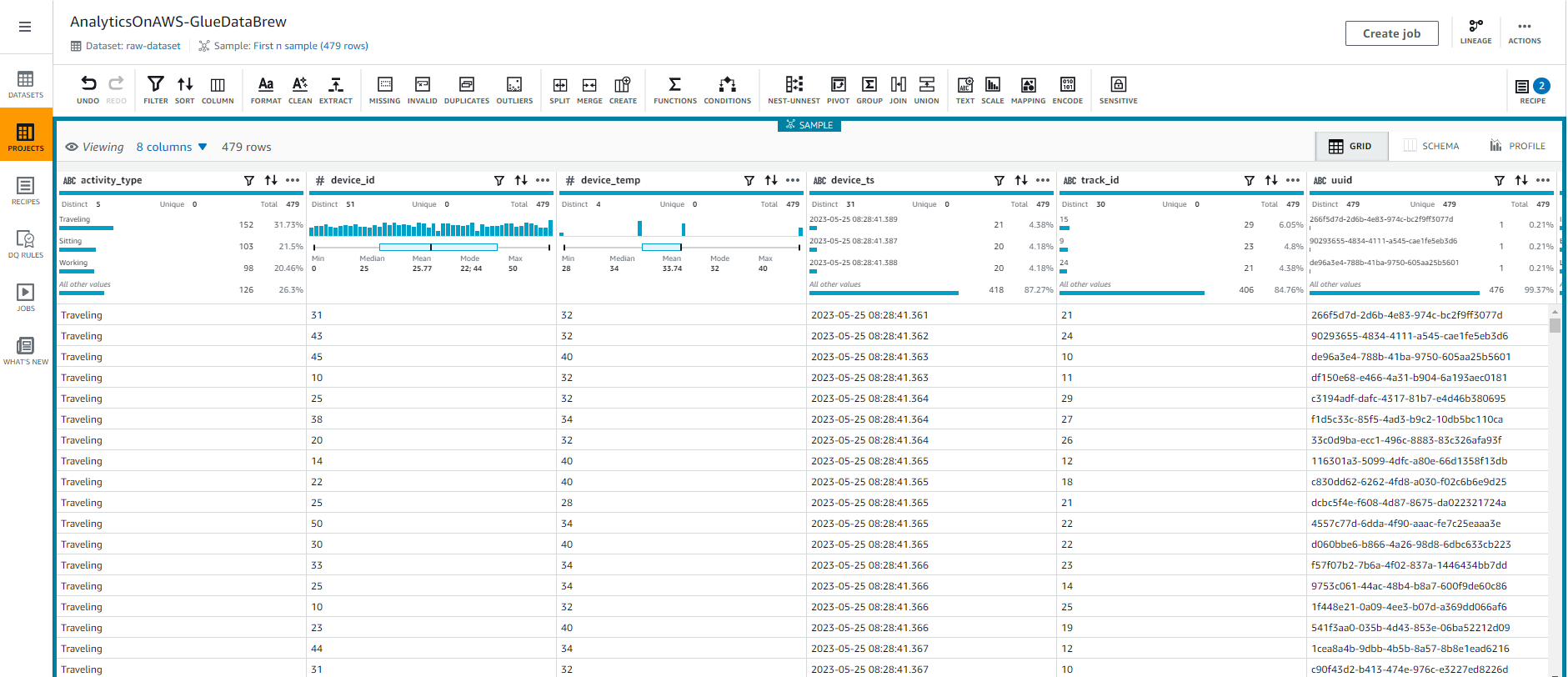The width and height of the screenshot is (1568, 677).
Task: Open the Sort tool
Action: pyautogui.click(x=185, y=89)
